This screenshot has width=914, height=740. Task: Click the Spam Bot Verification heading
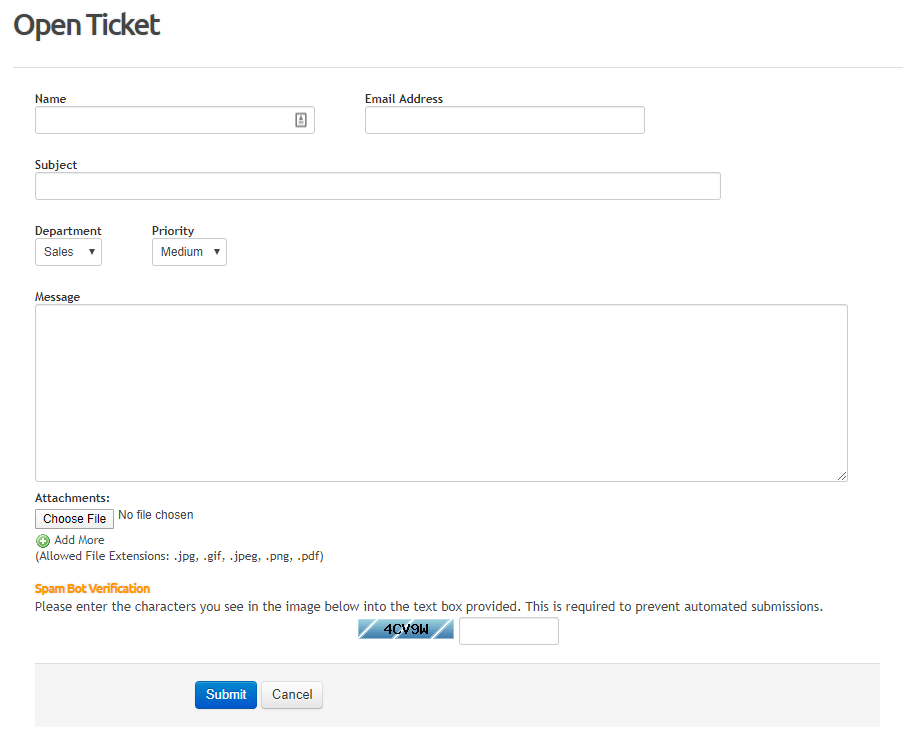[92, 589]
